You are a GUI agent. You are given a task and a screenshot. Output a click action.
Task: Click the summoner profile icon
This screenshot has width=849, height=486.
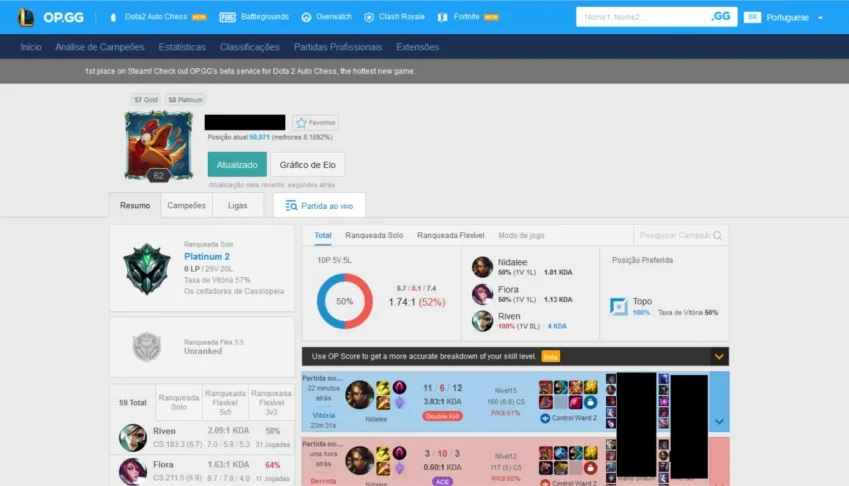(x=159, y=146)
